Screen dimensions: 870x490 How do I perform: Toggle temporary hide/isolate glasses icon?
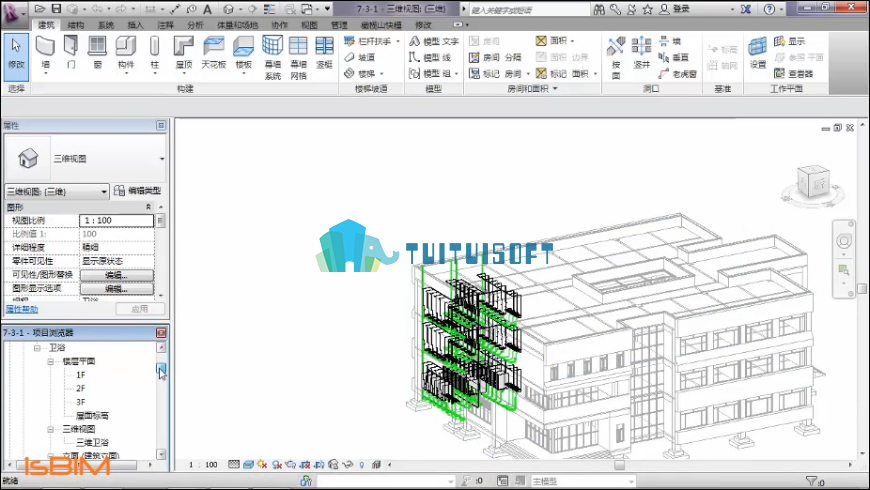click(x=348, y=464)
